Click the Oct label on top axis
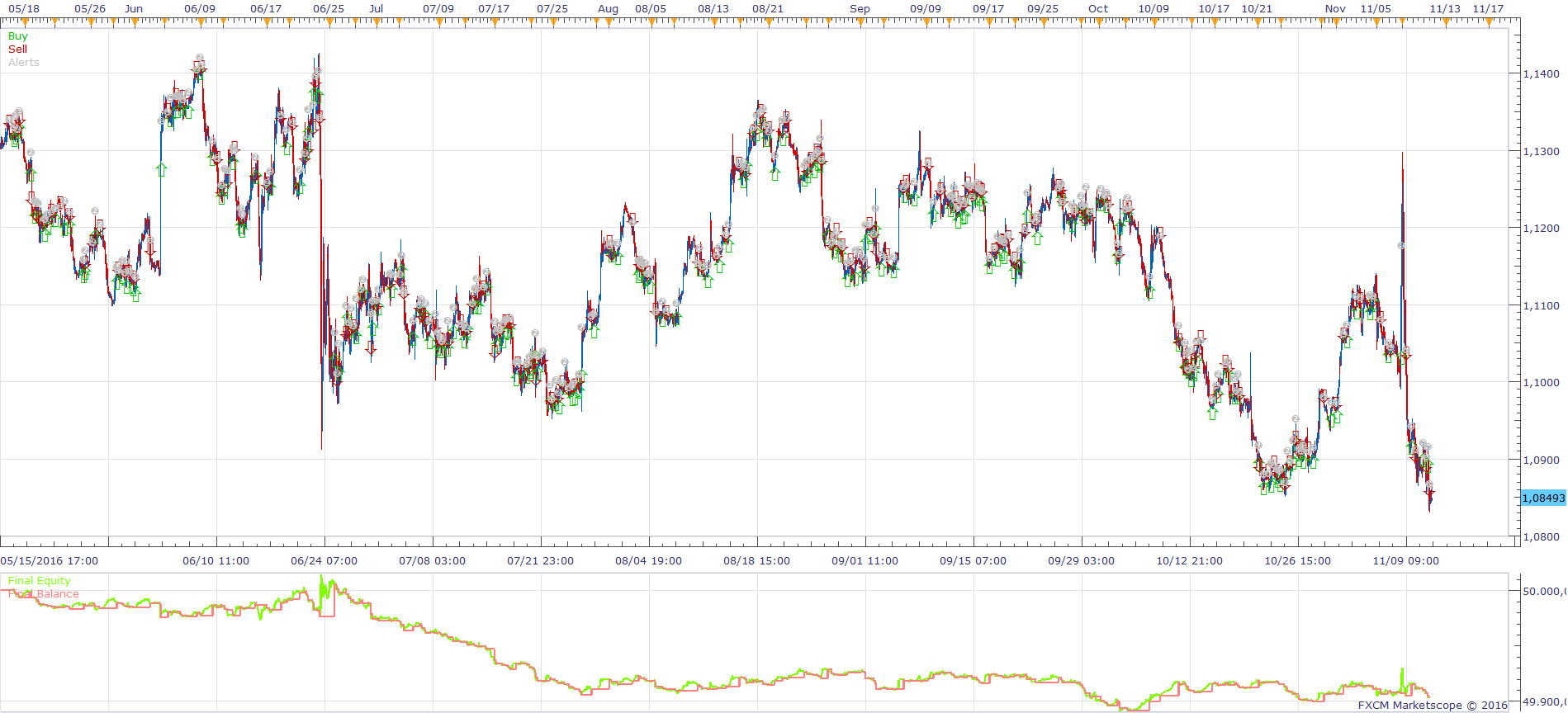The height and width of the screenshot is (713, 1568). tap(1098, 9)
